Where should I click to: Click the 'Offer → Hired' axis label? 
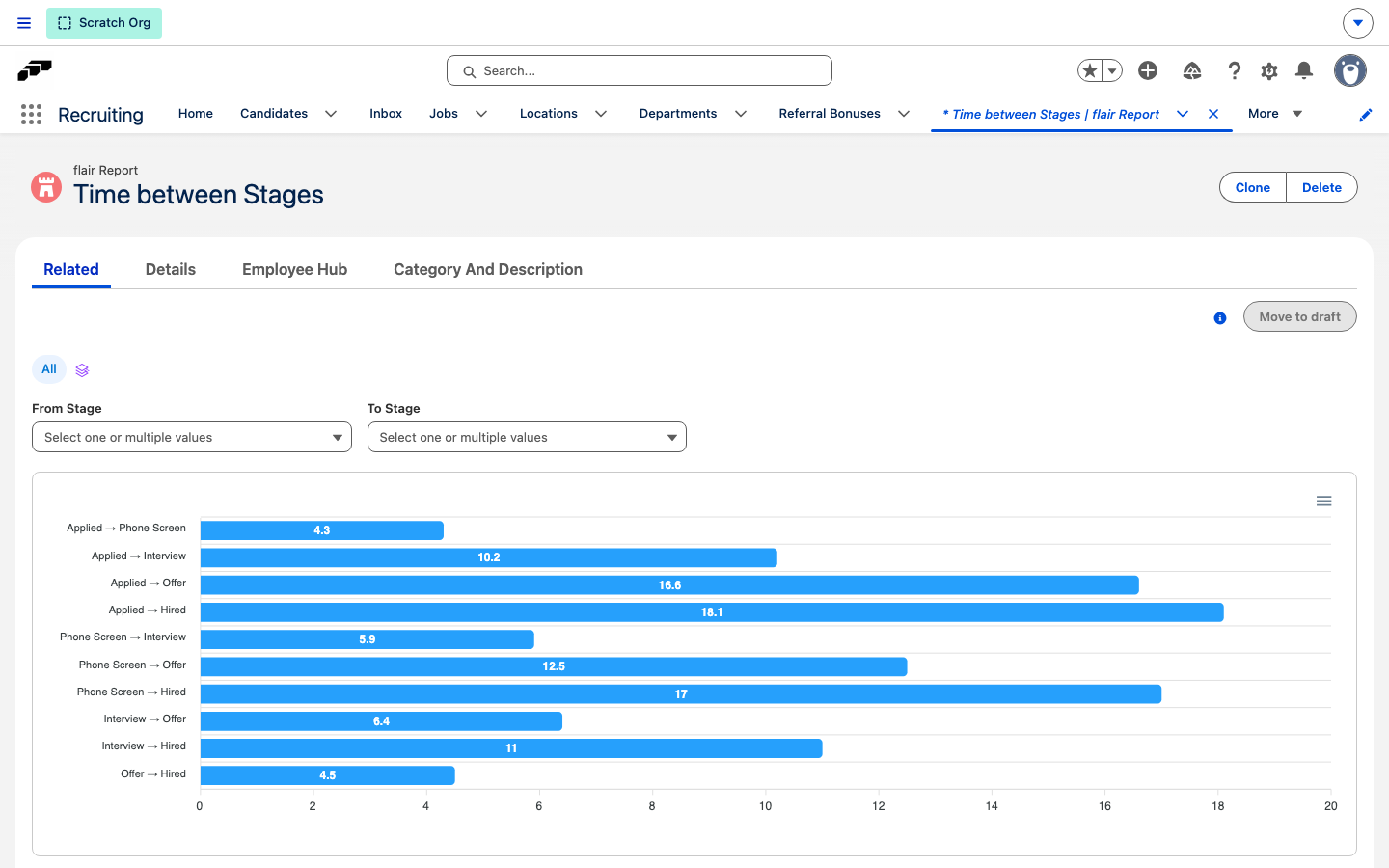coord(153,773)
